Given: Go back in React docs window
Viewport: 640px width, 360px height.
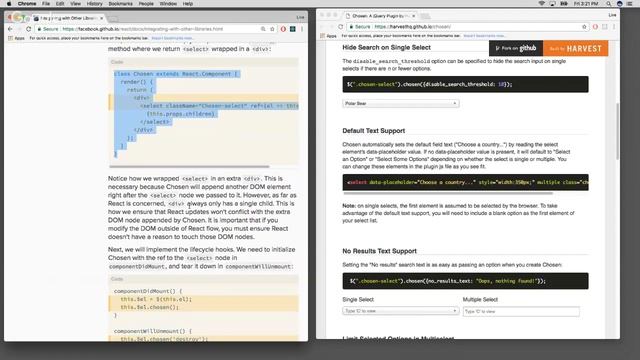Looking at the screenshot, I should (x=10, y=29).
